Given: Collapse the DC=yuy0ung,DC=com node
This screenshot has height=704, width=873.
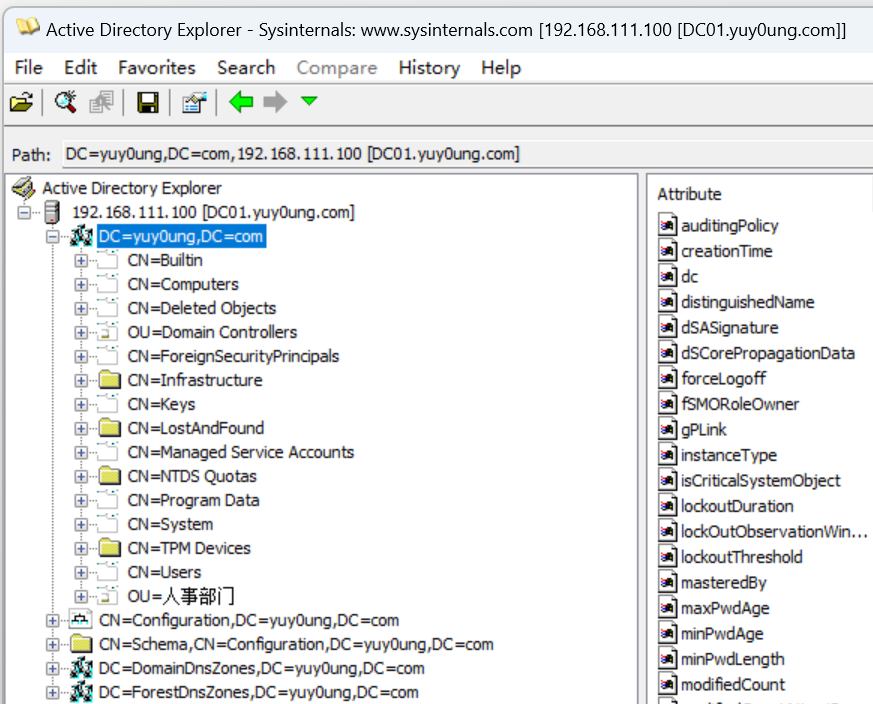Looking at the screenshot, I should click(53, 237).
